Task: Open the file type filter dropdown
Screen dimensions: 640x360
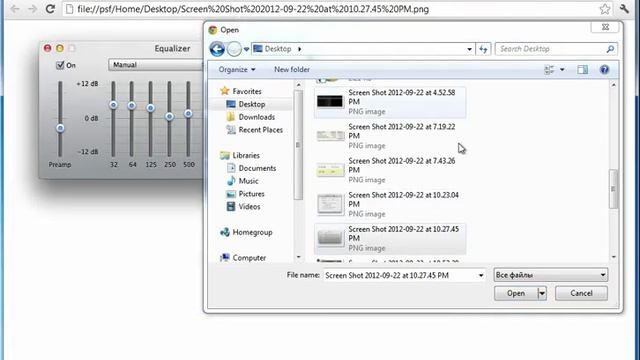Action: click(550, 275)
